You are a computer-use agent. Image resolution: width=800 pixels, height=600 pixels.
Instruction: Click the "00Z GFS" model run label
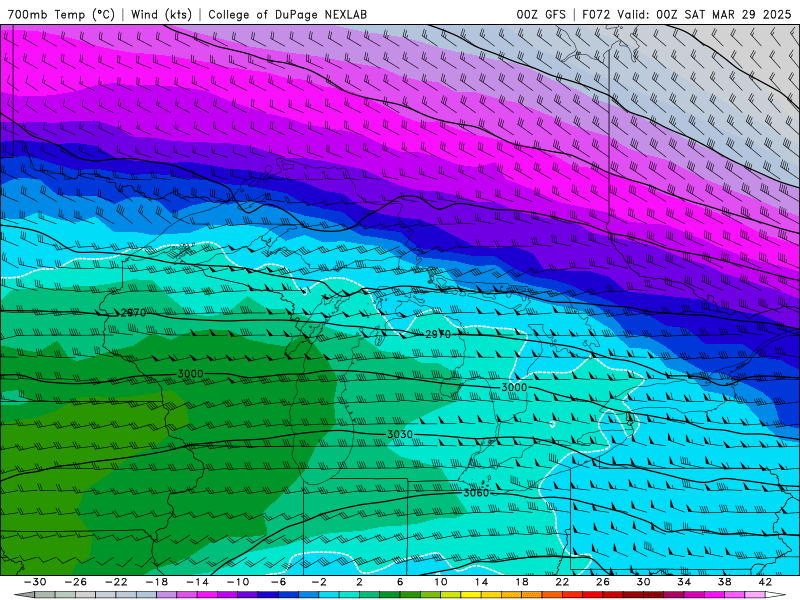click(541, 14)
